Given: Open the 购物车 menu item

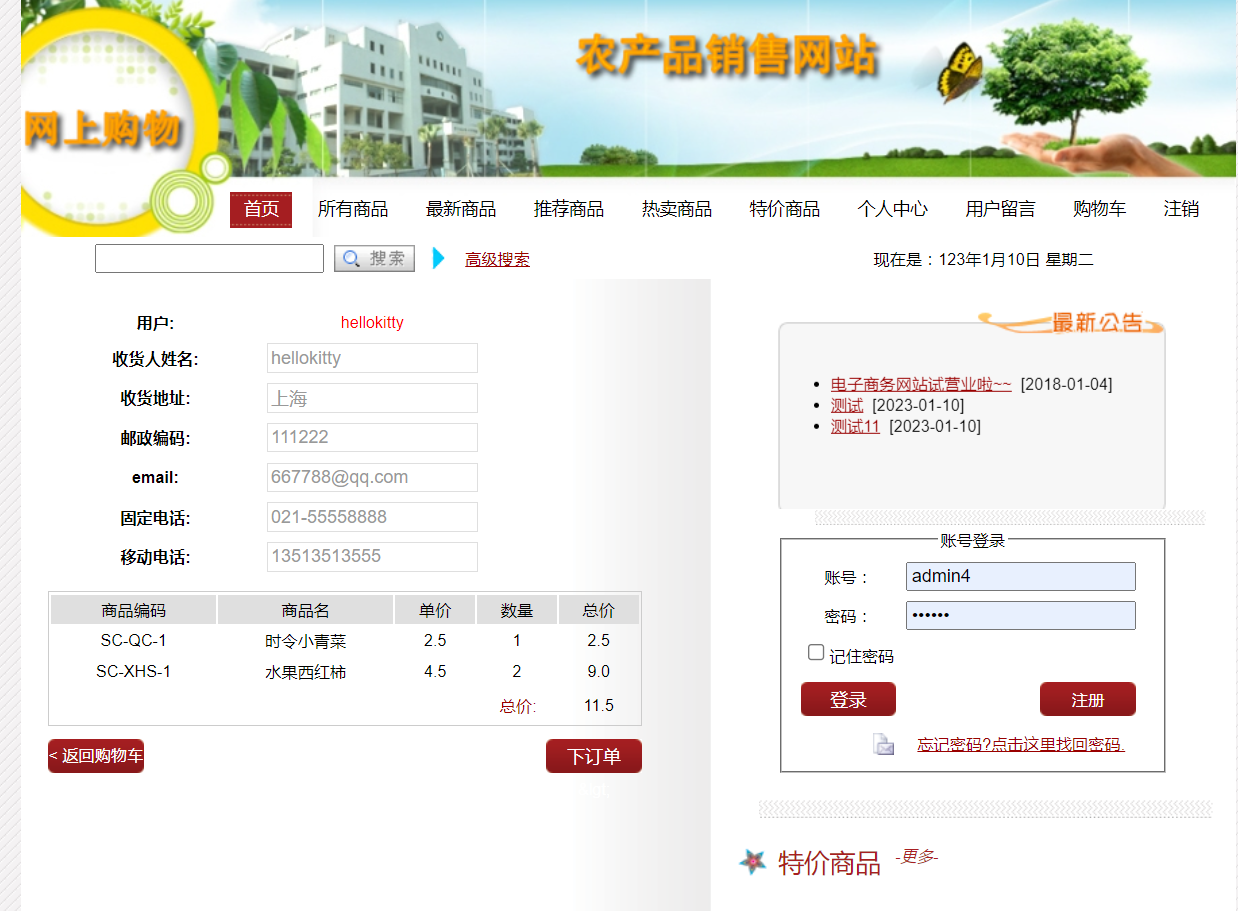Looking at the screenshot, I should [x=1100, y=209].
